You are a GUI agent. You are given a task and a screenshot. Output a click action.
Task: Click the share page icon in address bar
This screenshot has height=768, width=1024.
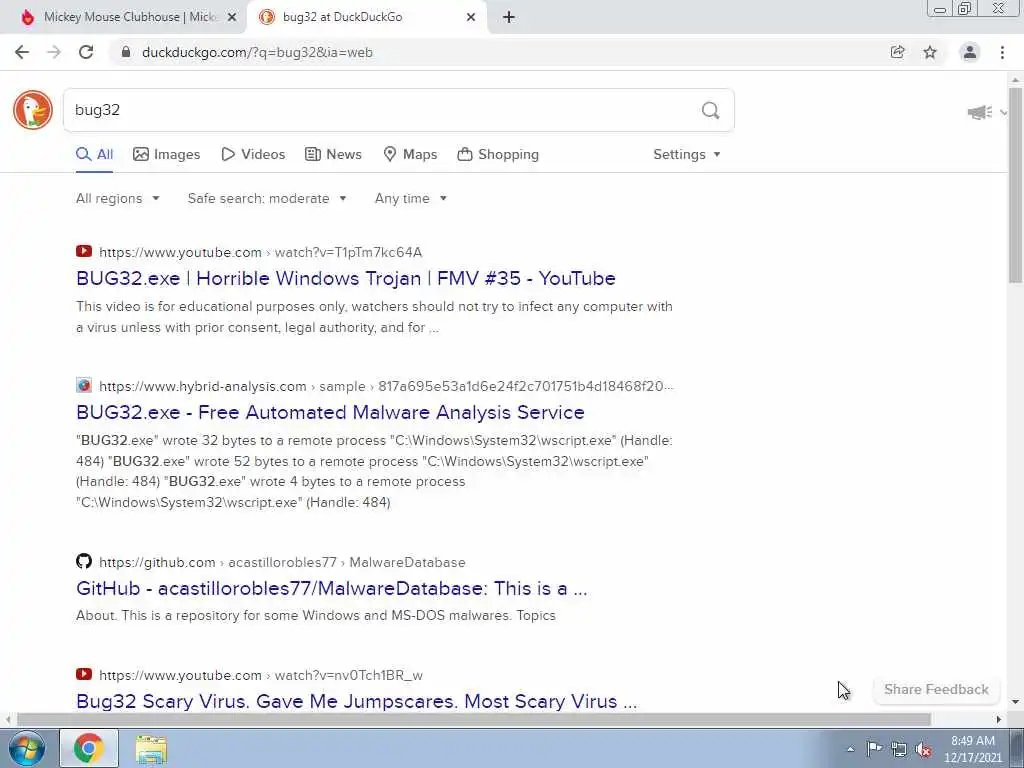click(897, 52)
